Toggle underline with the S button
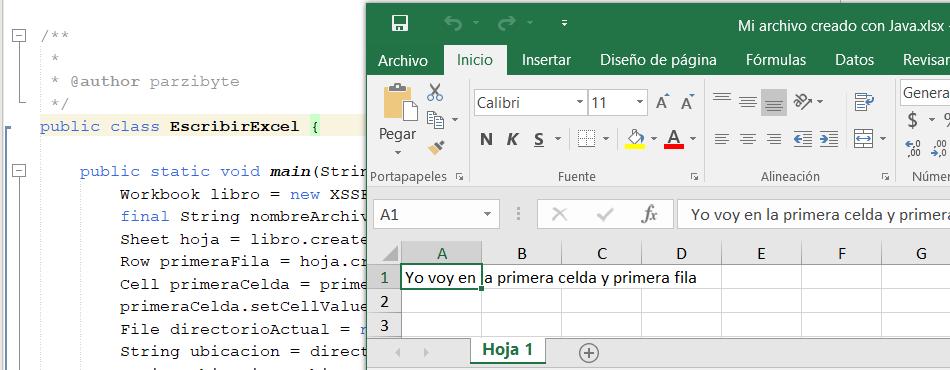This screenshot has height=370, width=950. [x=539, y=140]
